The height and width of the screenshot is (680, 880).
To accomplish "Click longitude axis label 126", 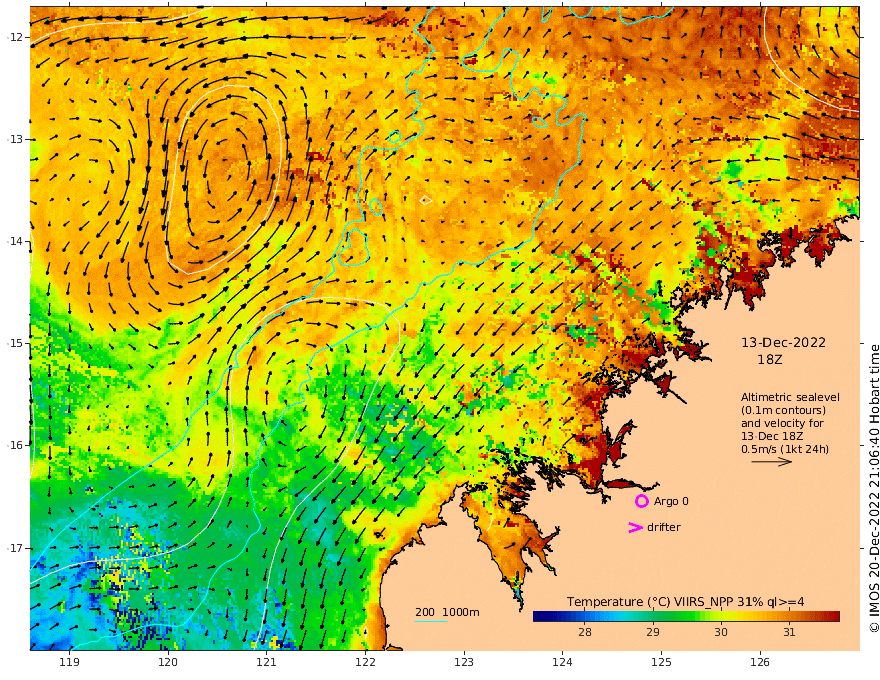I will tap(760, 662).
